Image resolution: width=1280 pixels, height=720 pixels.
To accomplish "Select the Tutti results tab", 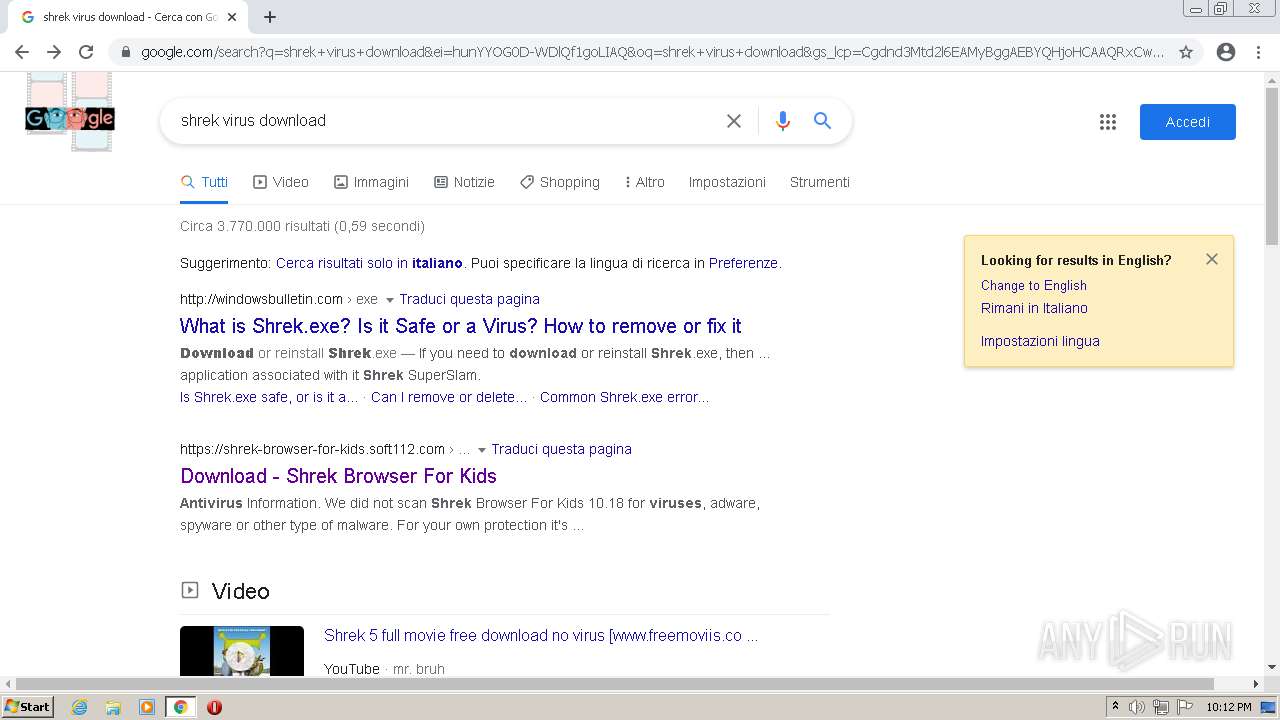I will coord(204,182).
